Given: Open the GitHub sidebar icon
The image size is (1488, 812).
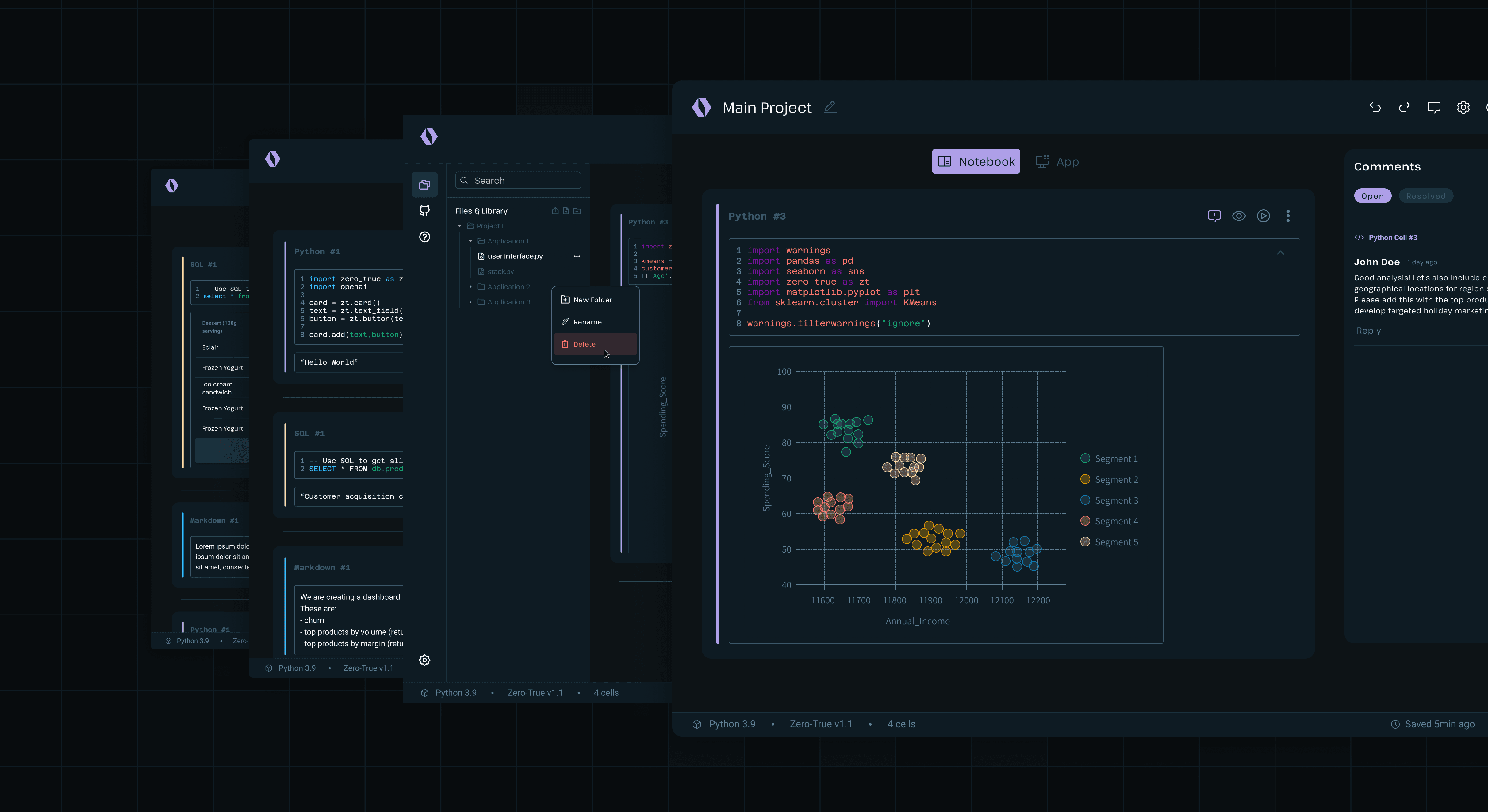Looking at the screenshot, I should (424, 211).
